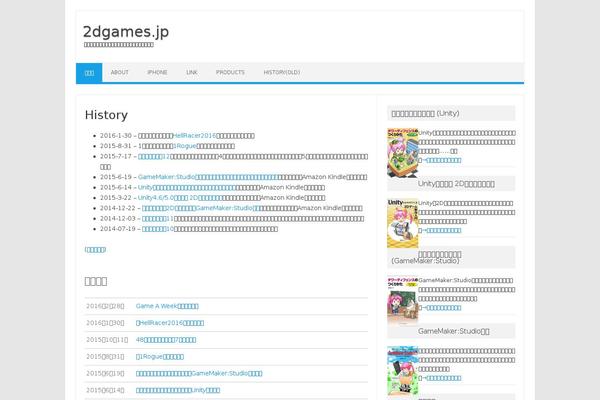Click the GameMaker:Studio classroom book cover thumbnail
600x400 pixels.
403,300
